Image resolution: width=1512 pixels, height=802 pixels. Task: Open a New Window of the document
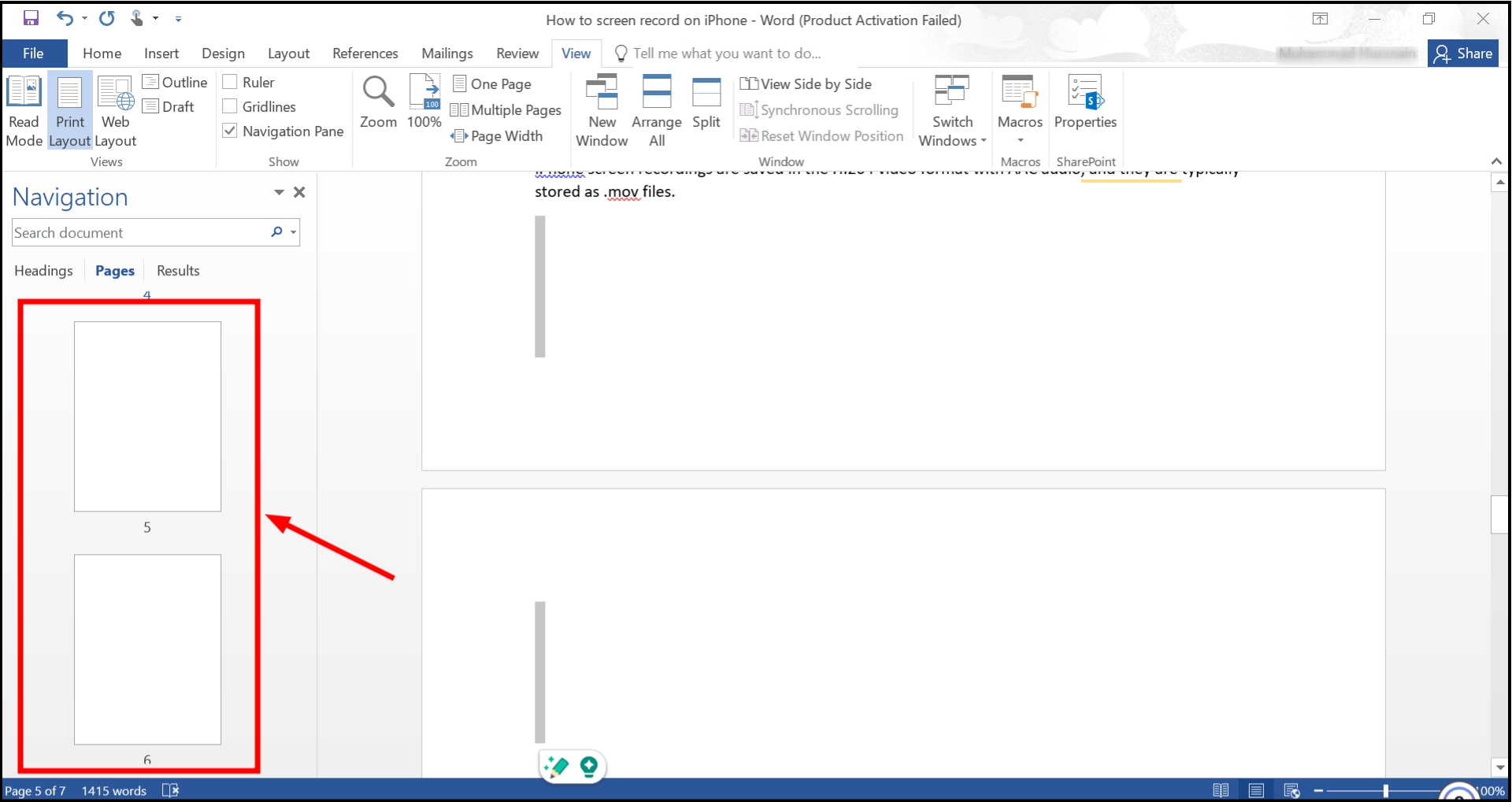click(602, 111)
